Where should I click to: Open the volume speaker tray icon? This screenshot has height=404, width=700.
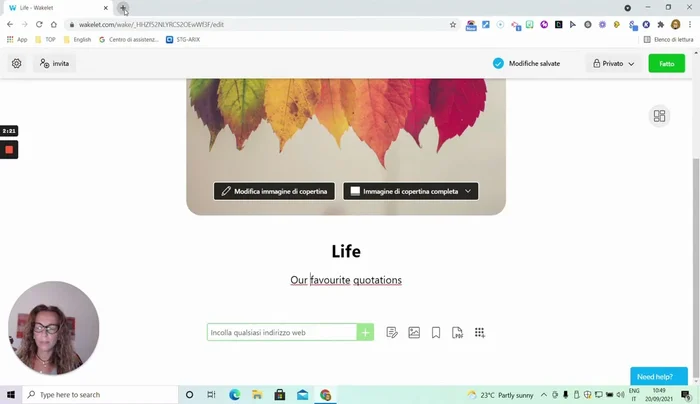(x=620, y=395)
